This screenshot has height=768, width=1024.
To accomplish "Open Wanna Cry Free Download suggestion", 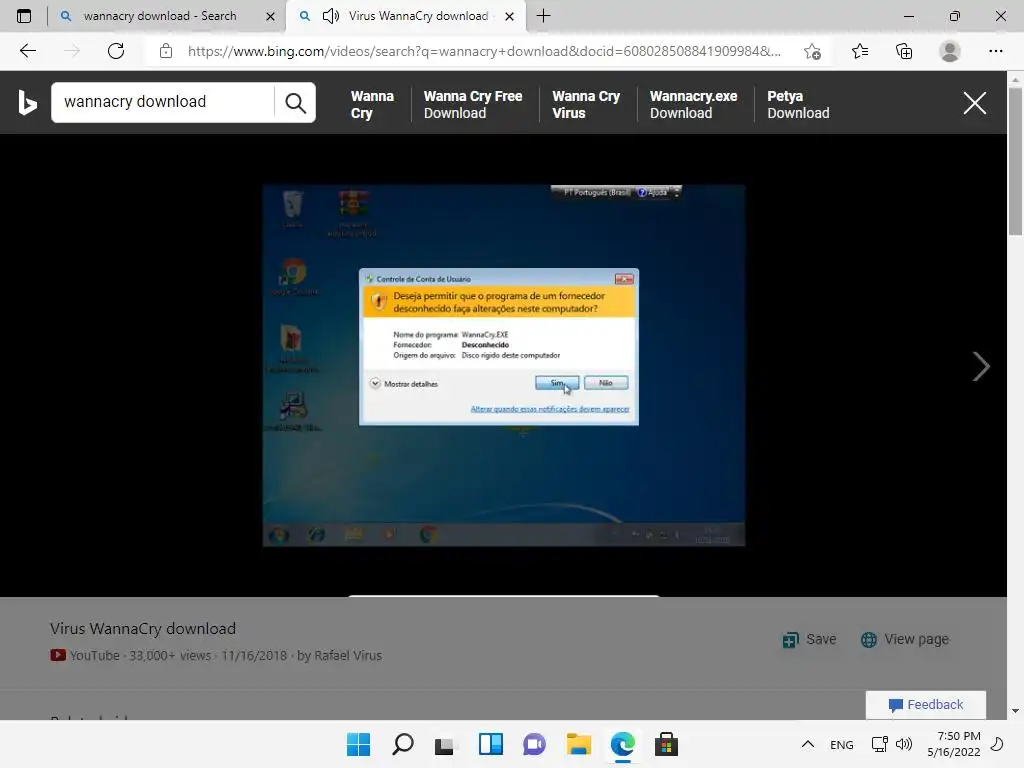I will (x=473, y=104).
